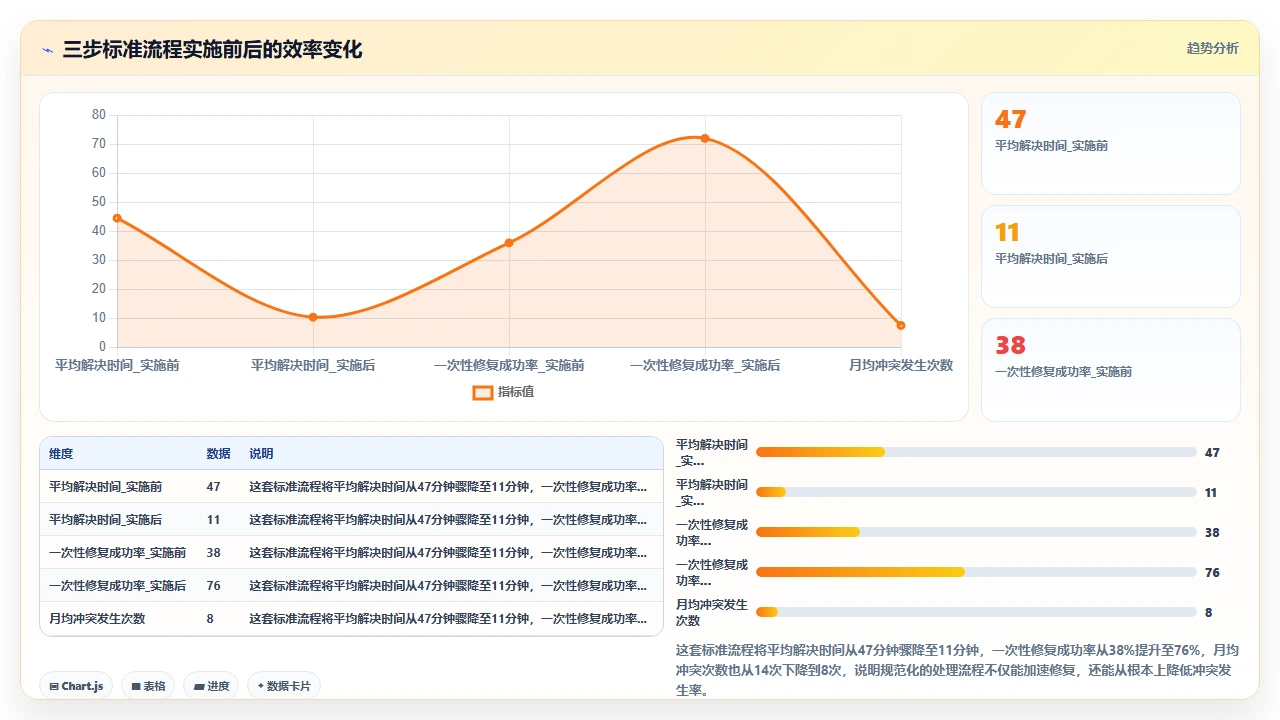Select table row 一次性修复成功率_实施后
The image size is (1280, 720).
pyautogui.click(x=351, y=586)
